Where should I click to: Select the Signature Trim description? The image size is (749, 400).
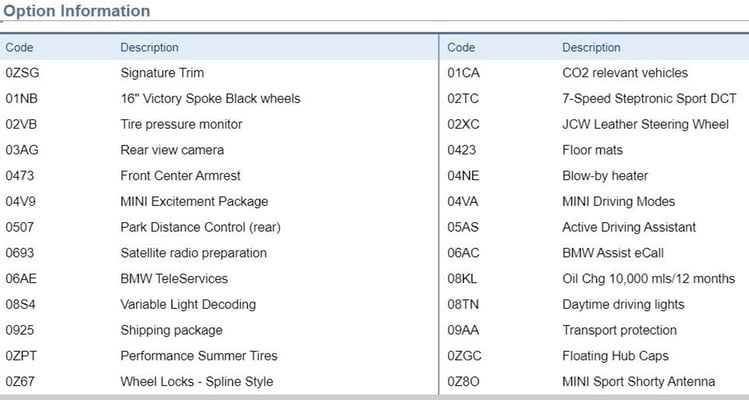[x=160, y=73]
